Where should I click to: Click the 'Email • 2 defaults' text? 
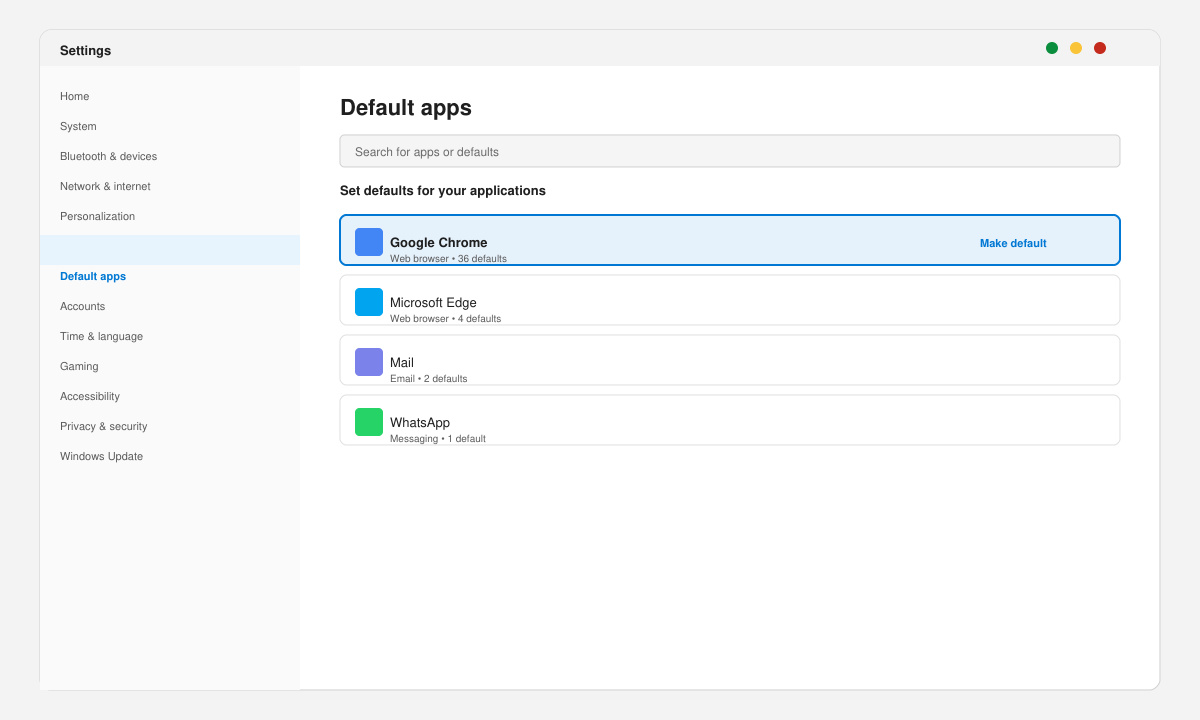pos(428,379)
